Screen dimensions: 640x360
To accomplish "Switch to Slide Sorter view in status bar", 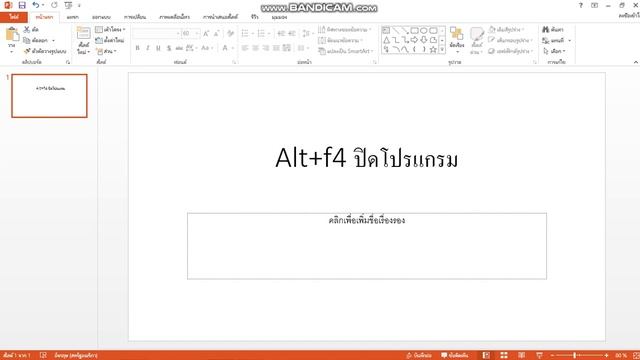I will coord(504,356).
